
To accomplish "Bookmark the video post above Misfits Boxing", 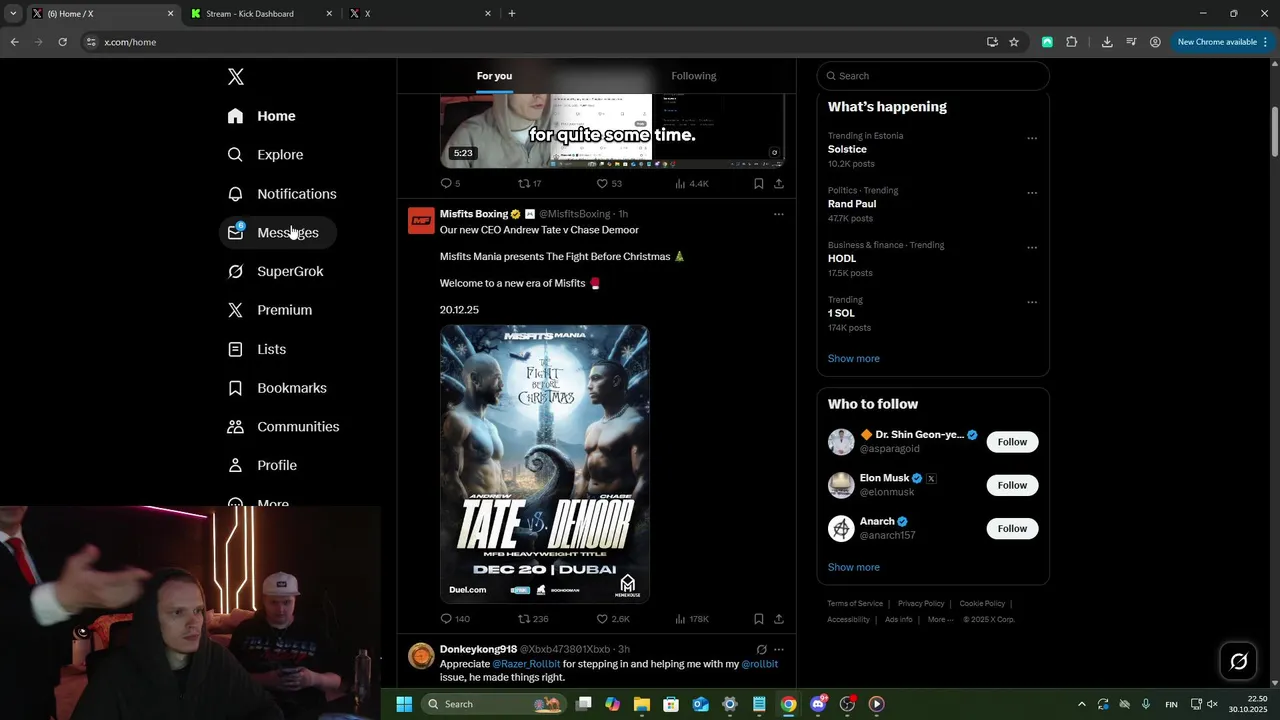I will pyautogui.click(x=759, y=184).
